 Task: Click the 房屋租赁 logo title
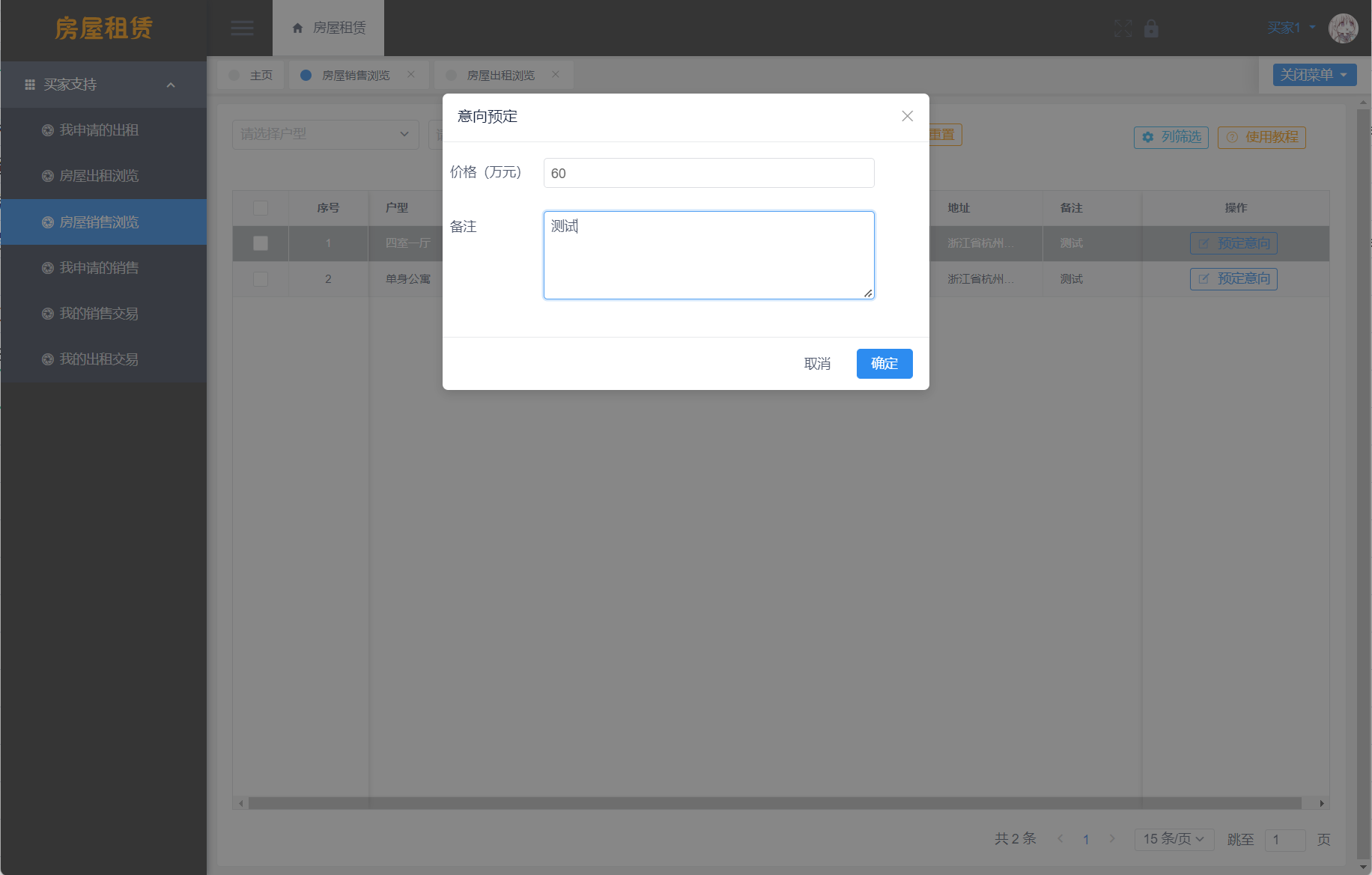tap(103, 28)
